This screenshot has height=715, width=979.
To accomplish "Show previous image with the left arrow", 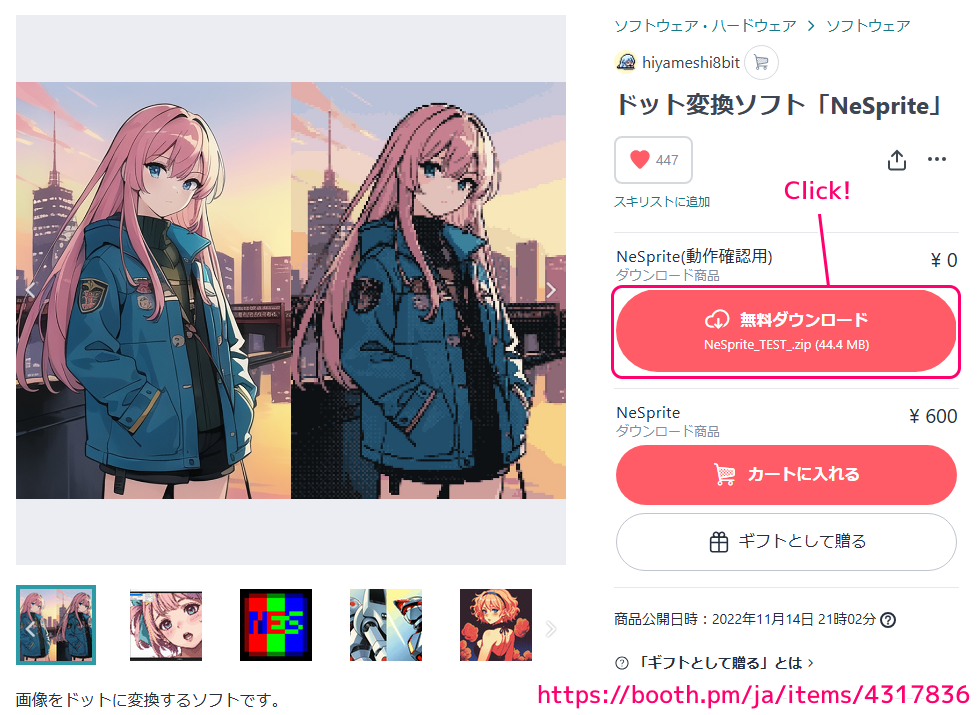I will (x=31, y=290).
